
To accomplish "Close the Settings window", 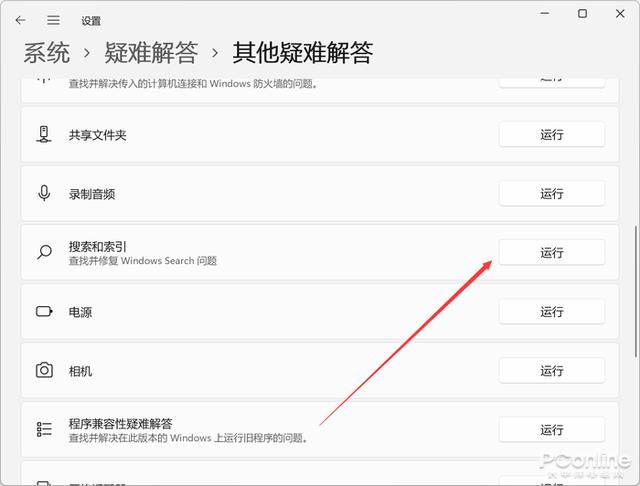I will click(x=620, y=13).
